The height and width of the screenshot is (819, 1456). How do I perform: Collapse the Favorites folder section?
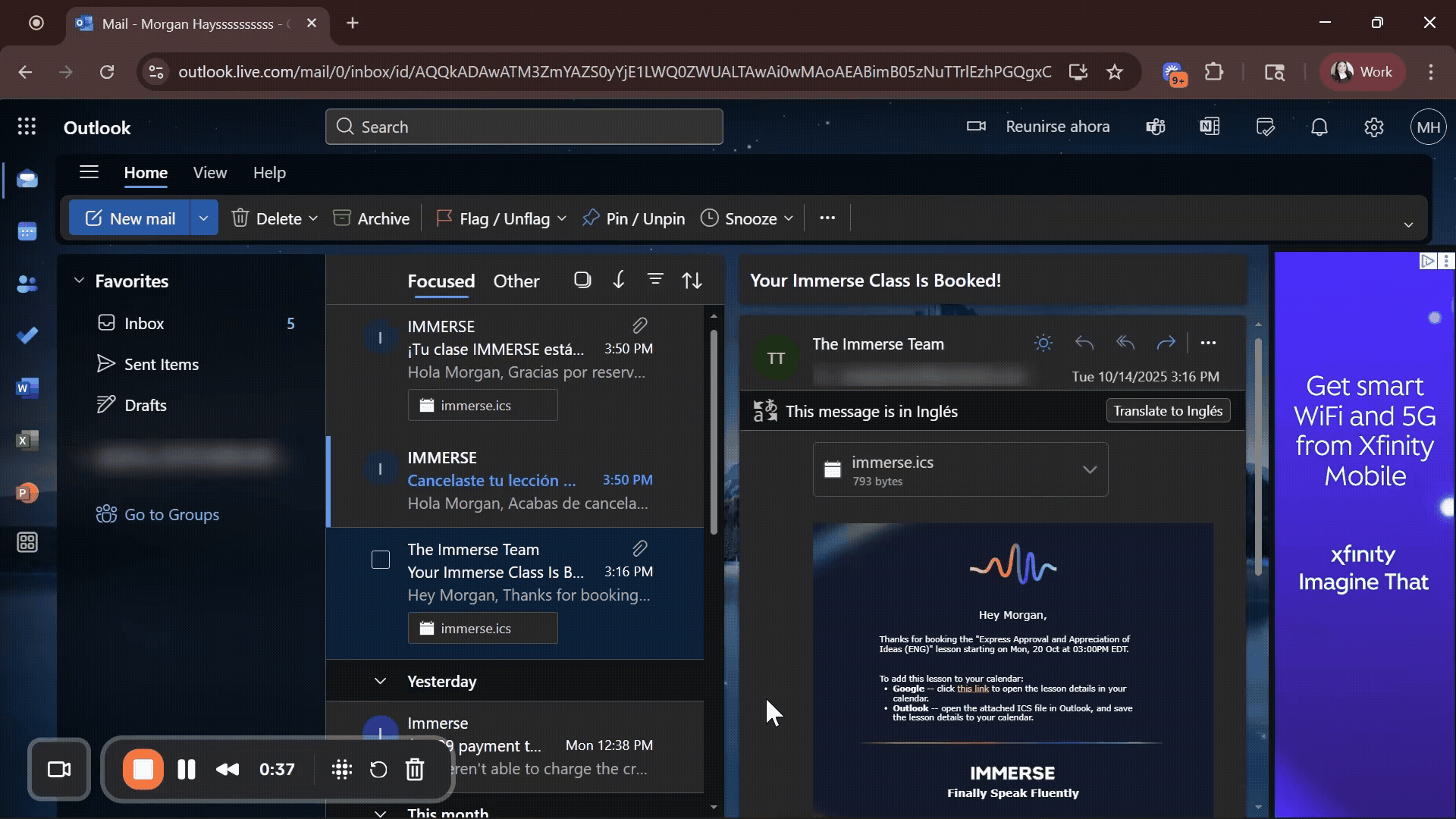click(x=79, y=281)
